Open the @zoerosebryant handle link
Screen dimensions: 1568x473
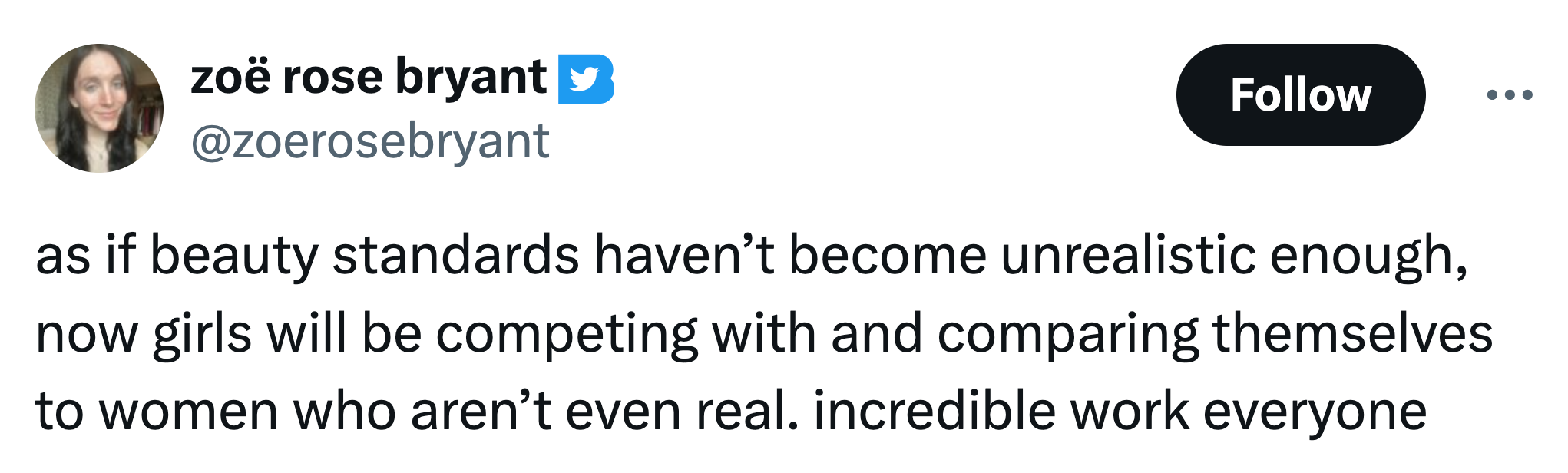370,142
